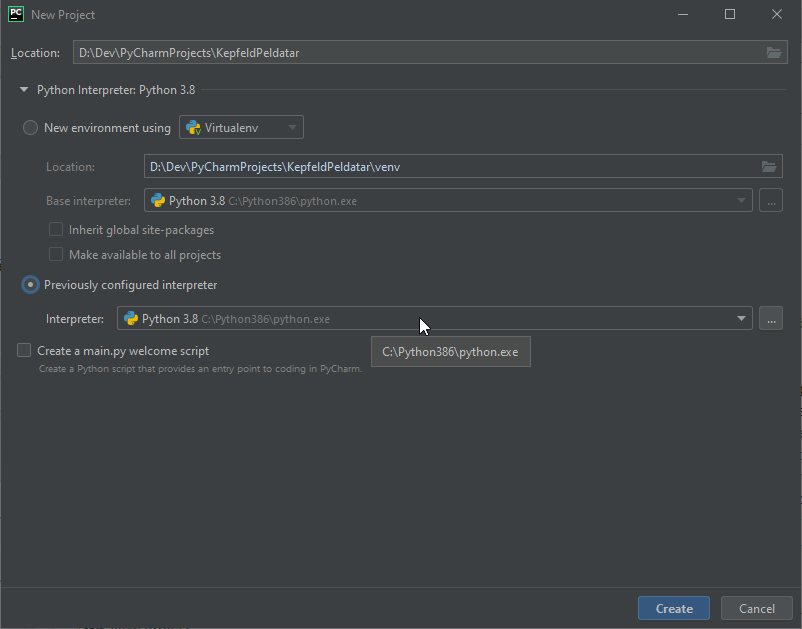Click the Create button
802x629 pixels.
pos(674,609)
